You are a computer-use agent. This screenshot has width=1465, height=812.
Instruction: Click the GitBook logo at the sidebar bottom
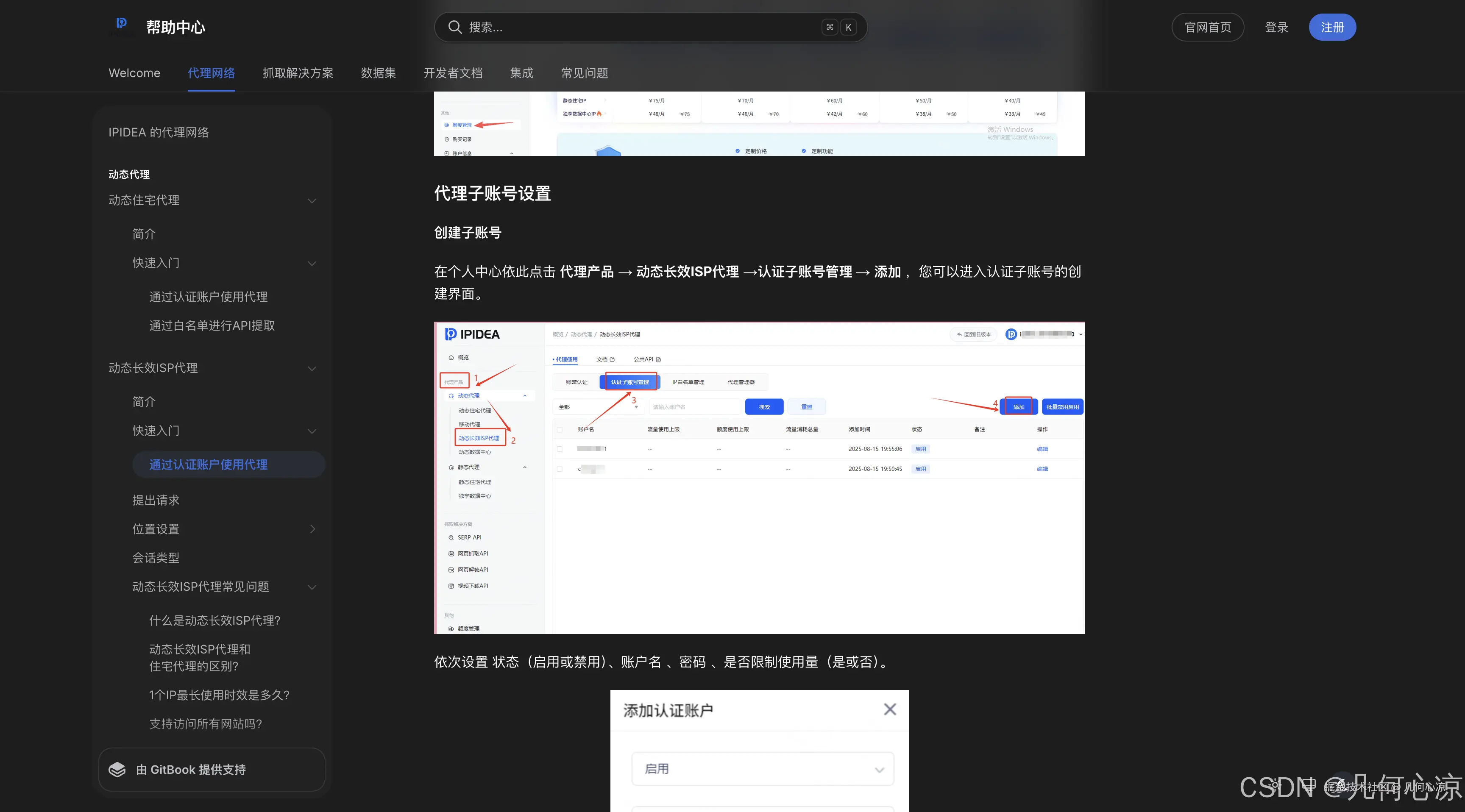point(118,769)
